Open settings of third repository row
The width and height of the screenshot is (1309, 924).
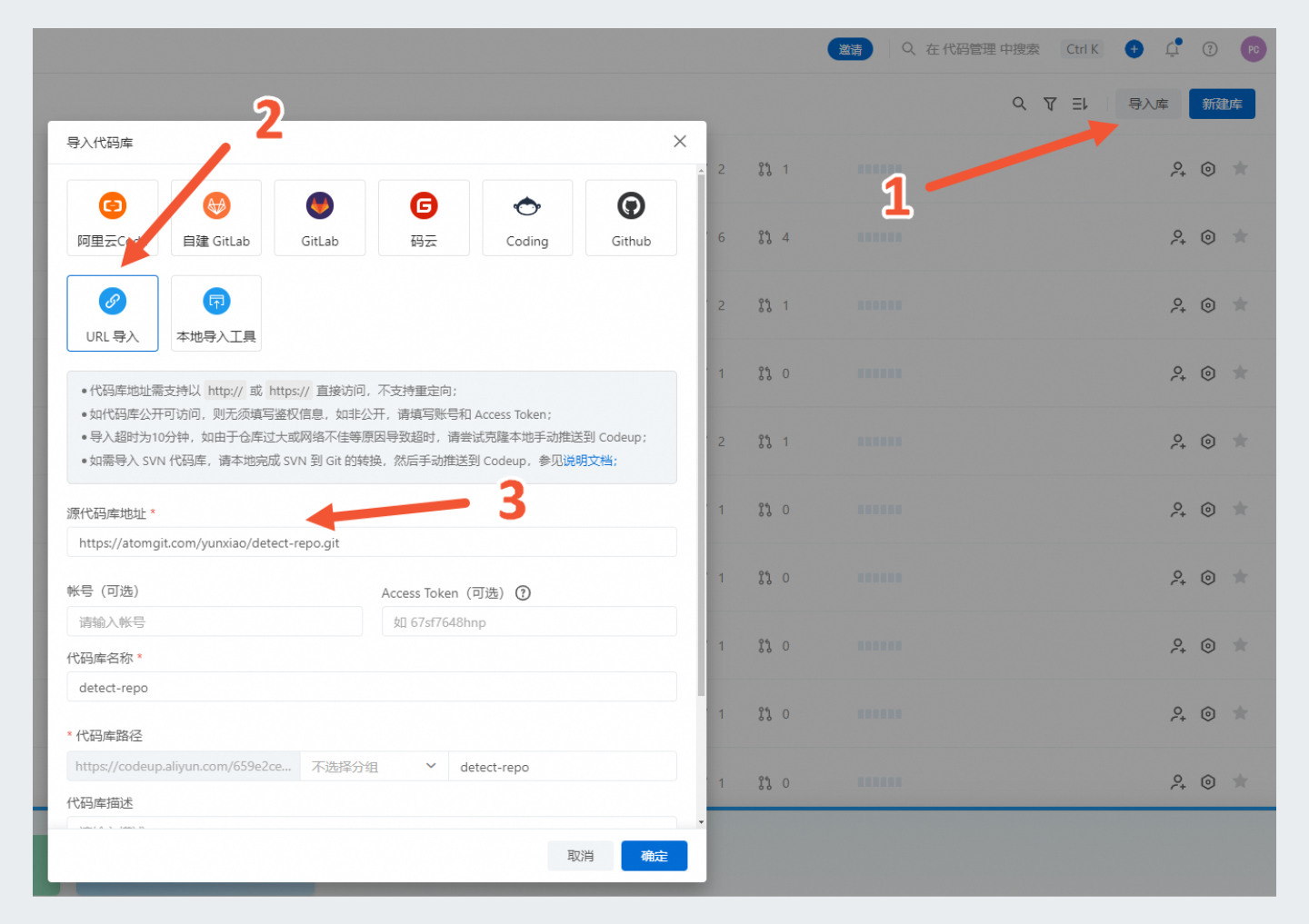point(1208,305)
